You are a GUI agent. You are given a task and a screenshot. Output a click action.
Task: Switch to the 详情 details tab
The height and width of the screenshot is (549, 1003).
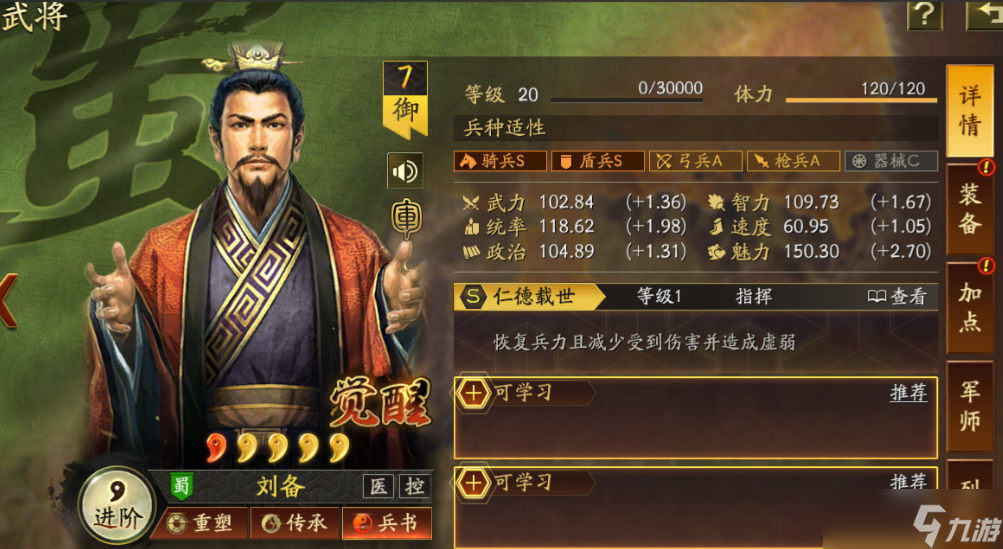969,111
